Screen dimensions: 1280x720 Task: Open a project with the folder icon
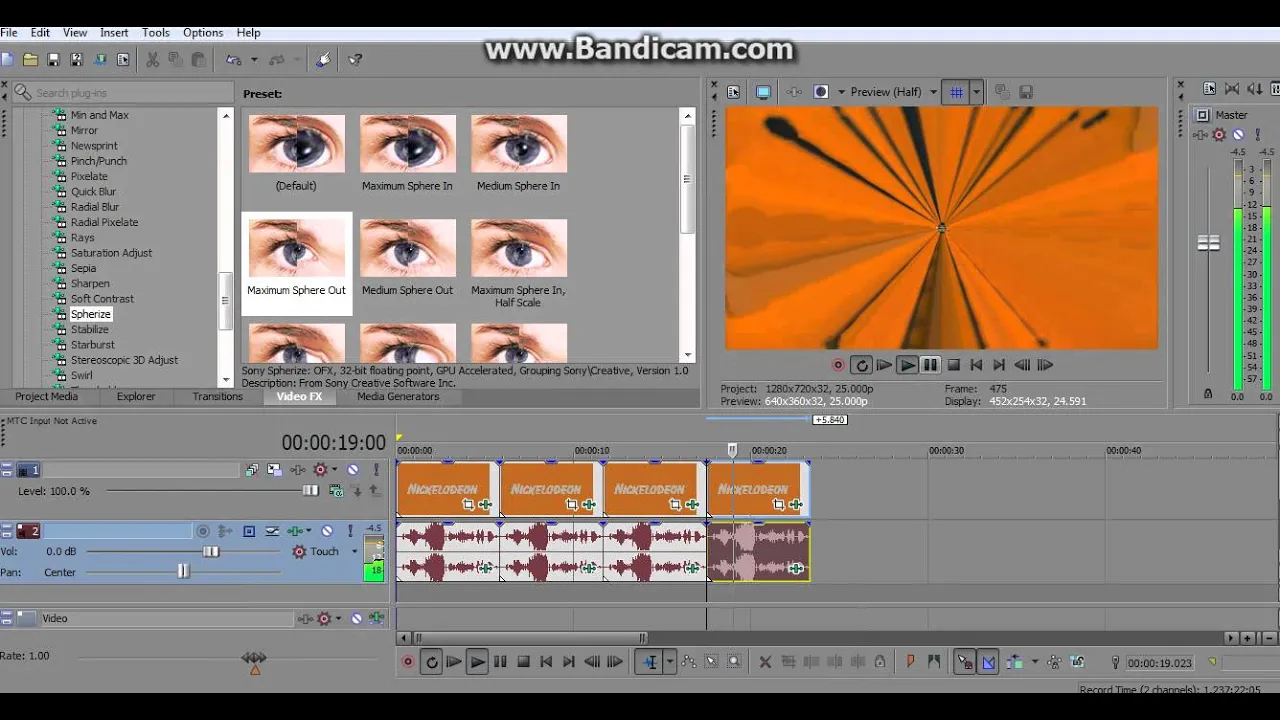pos(30,60)
